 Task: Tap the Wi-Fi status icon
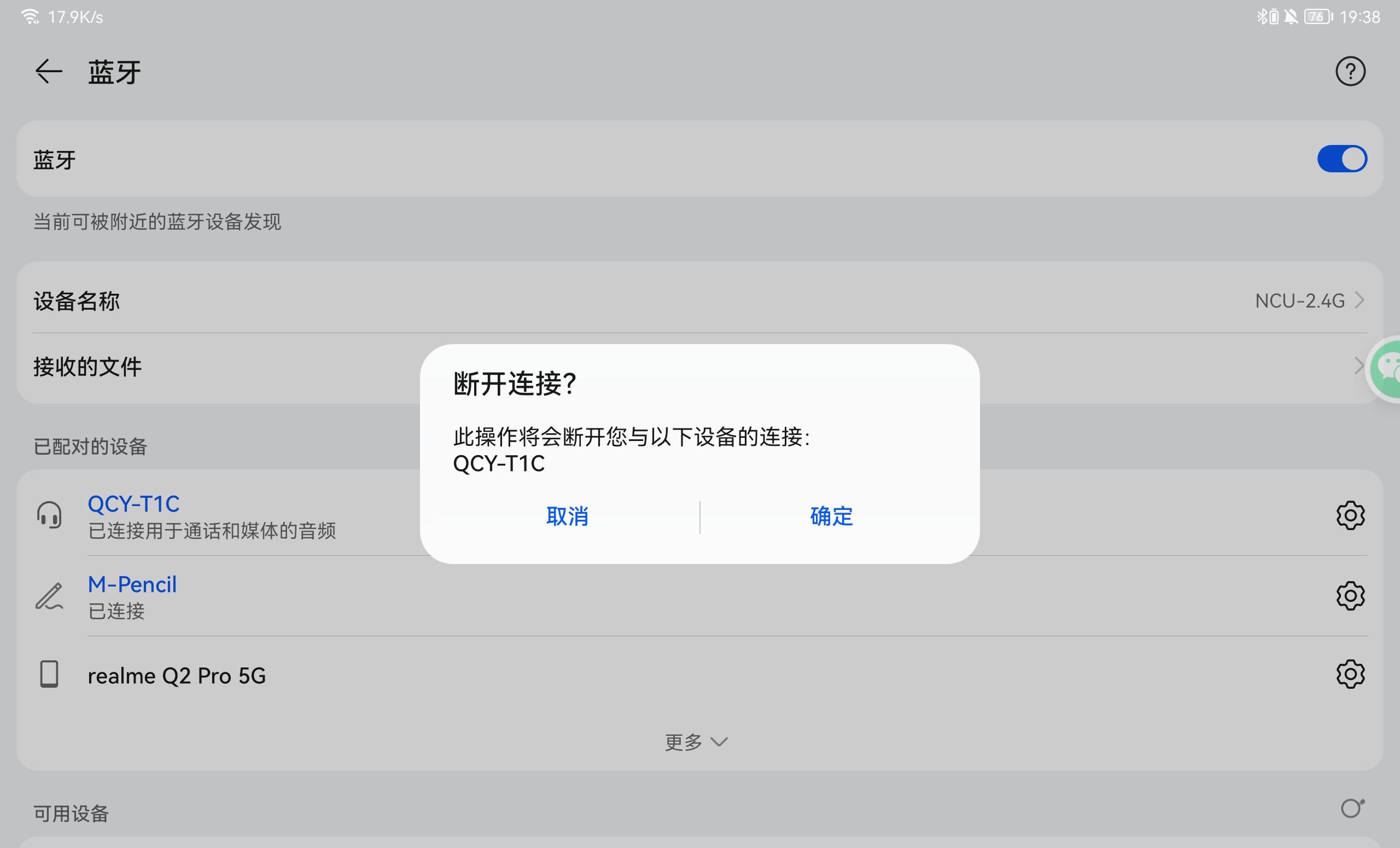click(30, 16)
